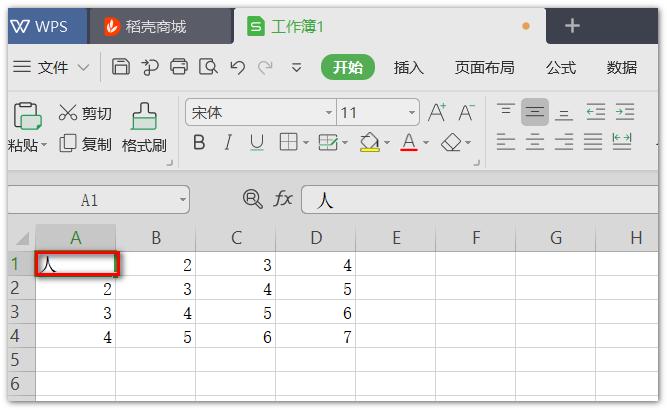Toggle Italic formatting
Viewport: 667px width, 410px height.
pos(228,142)
